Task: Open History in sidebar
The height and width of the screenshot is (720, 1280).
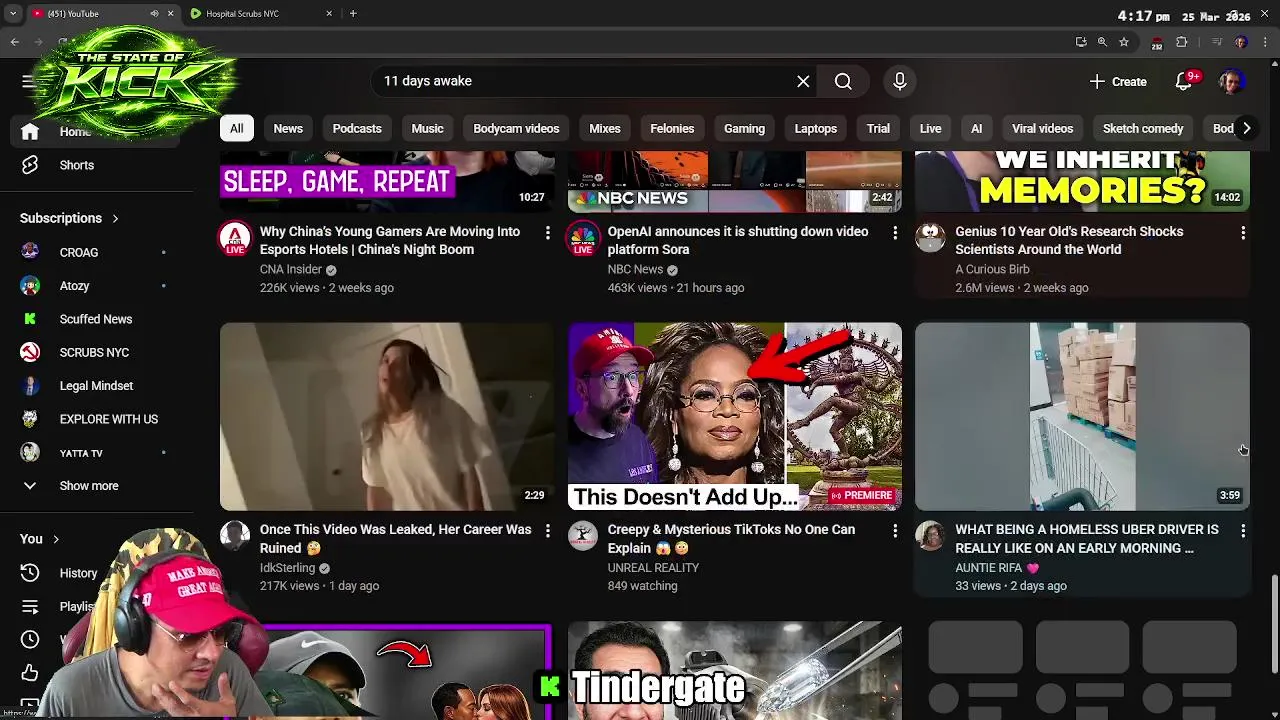Action: [78, 573]
